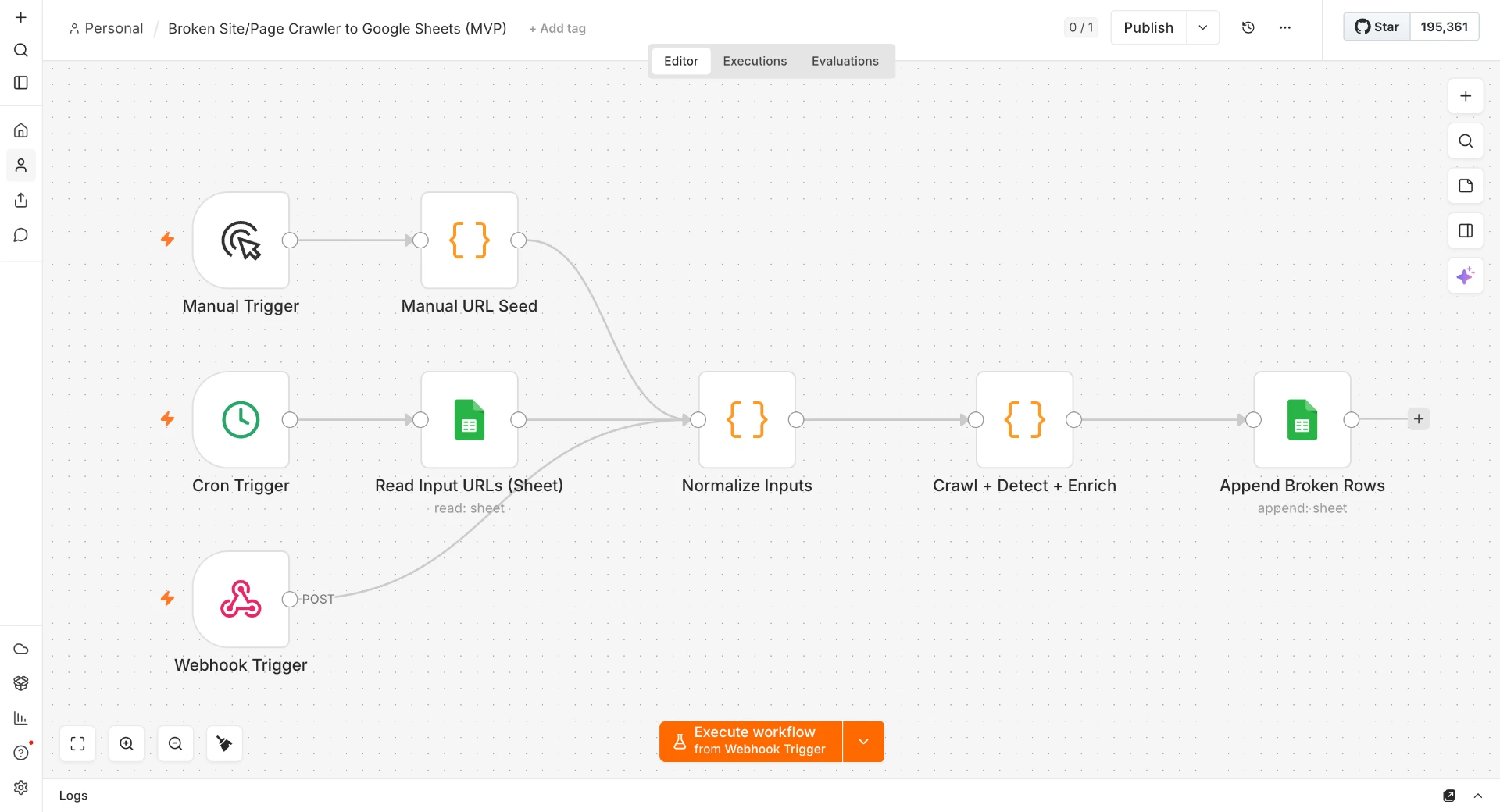Select the Read Input URLs (Sheet) node
This screenshot has height=812, width=1500.
point(469,420)
